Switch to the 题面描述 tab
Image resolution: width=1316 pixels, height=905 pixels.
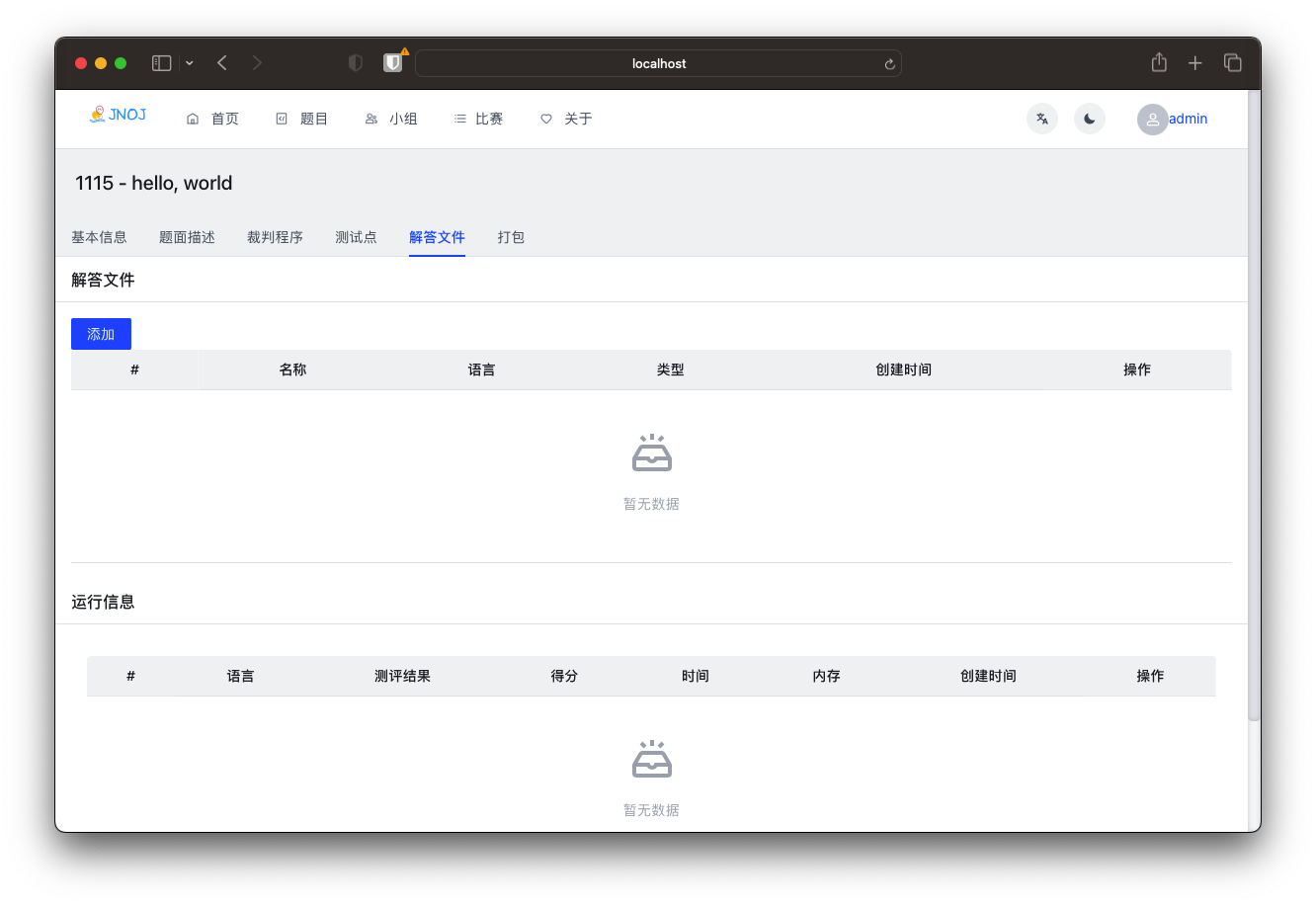pyautogui.click(x=187, y=237)
